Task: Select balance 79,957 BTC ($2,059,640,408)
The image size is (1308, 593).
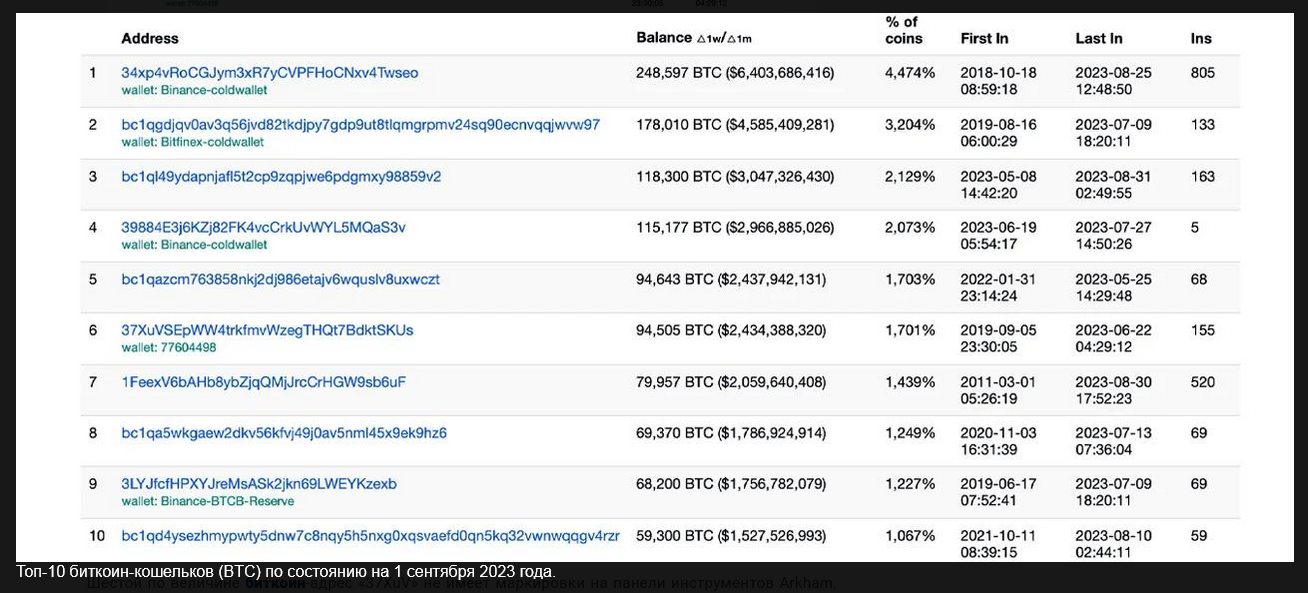Action: coord(731,382)
